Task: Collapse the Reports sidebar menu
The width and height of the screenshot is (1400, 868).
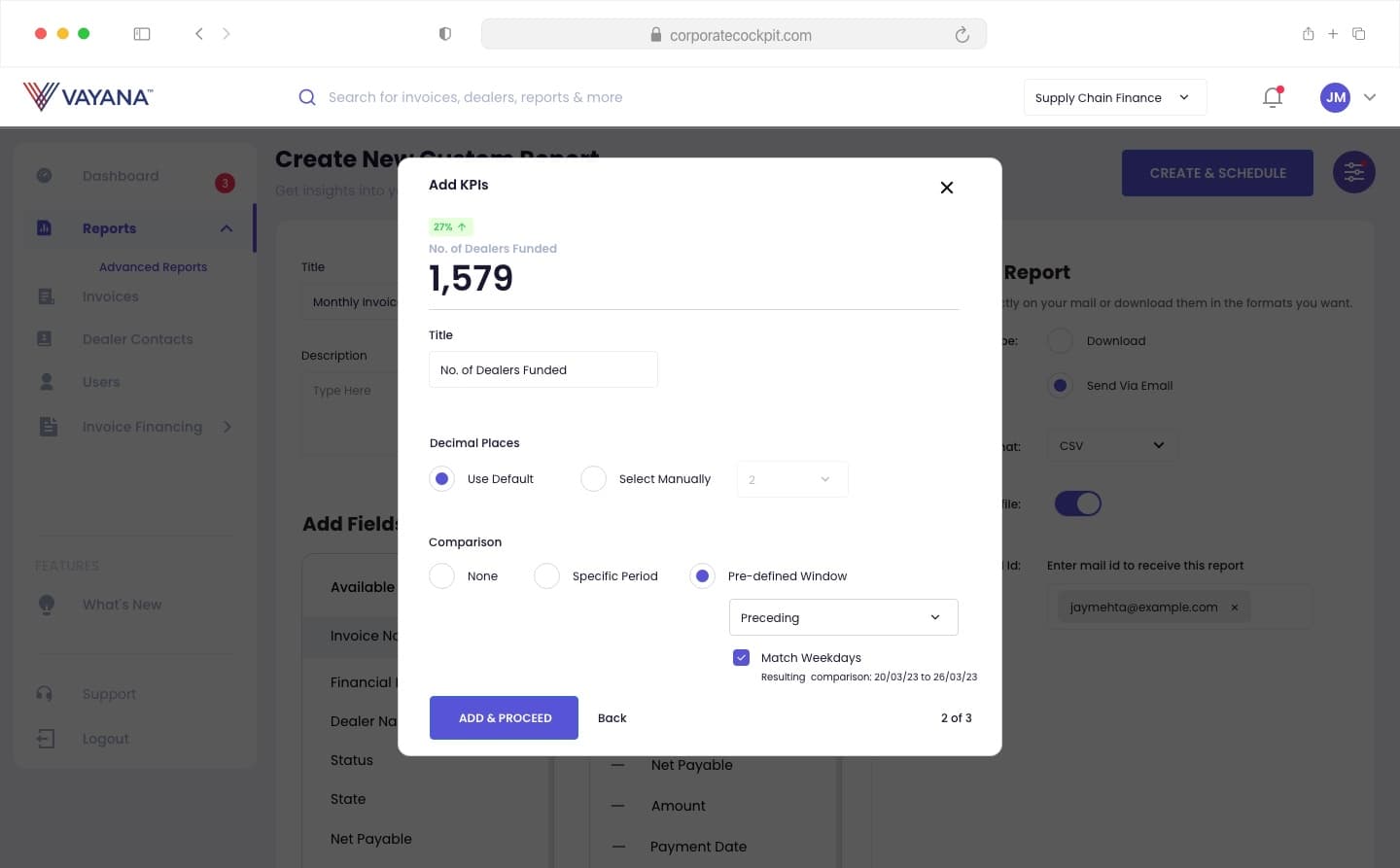Action: pyautogui.click(x=227, y=228)
